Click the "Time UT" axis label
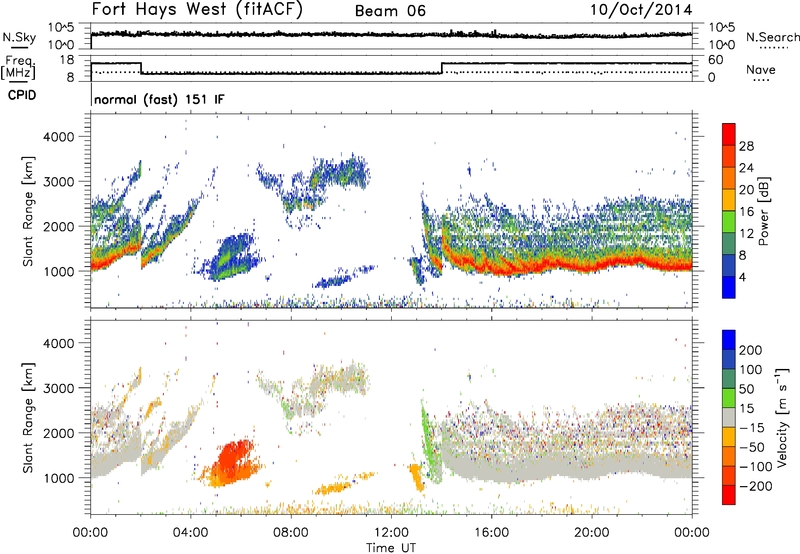Viewport: 800px width, 554px height. click(391, 548)
